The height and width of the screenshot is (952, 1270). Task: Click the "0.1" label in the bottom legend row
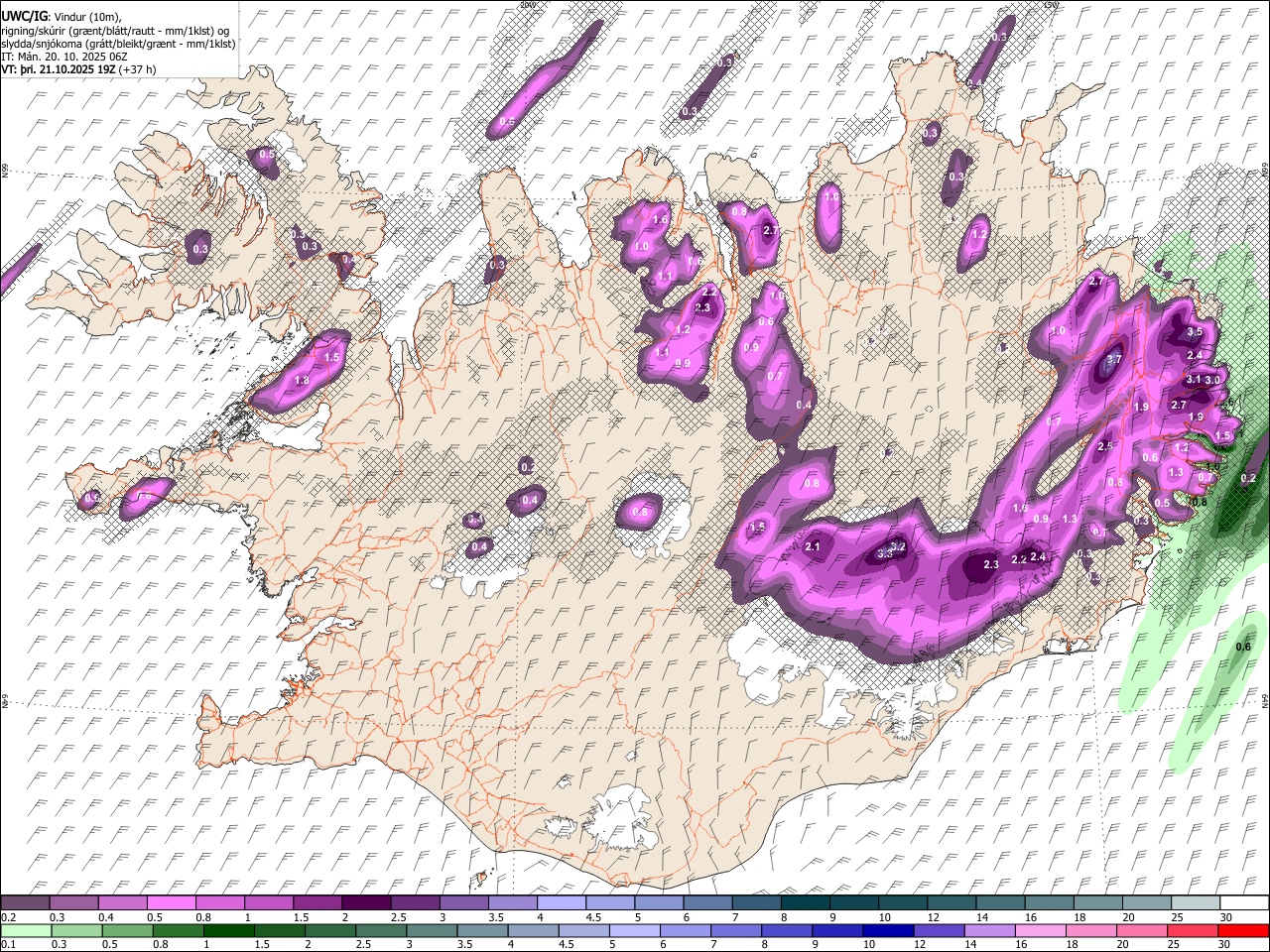click(8, 945)
